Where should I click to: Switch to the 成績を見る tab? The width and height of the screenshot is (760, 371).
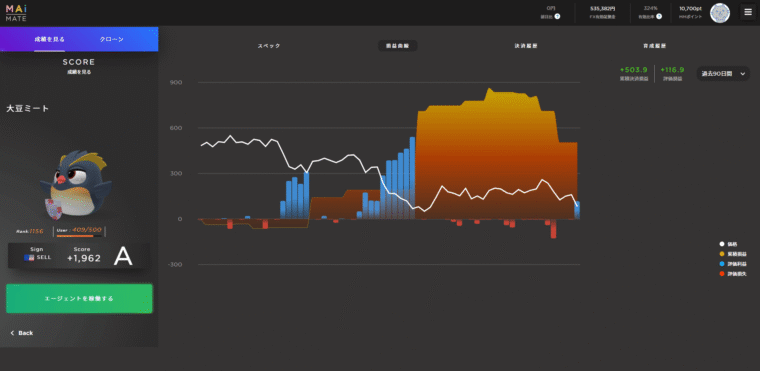coord(49,39)
